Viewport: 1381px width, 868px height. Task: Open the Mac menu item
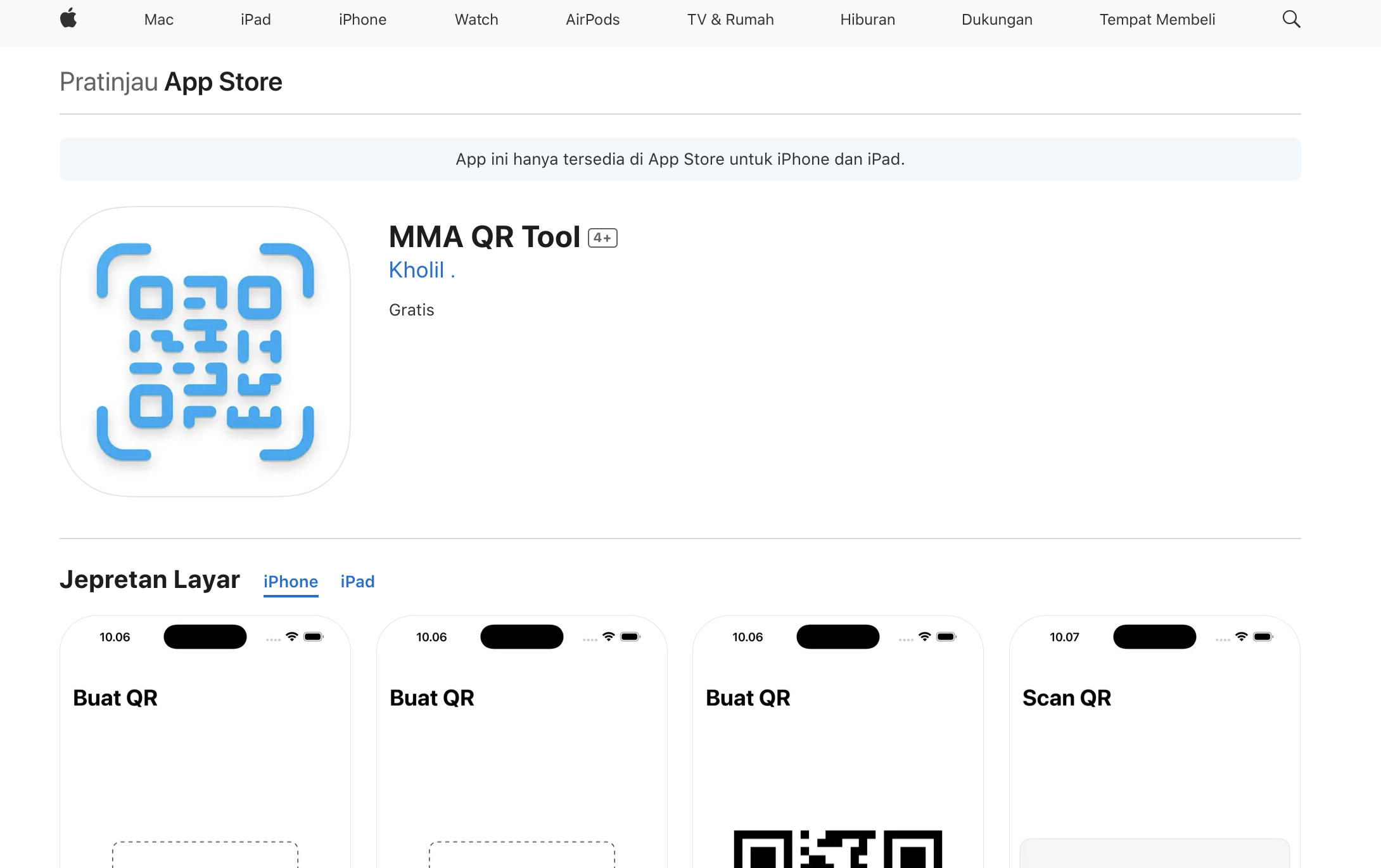coord(158,20)
